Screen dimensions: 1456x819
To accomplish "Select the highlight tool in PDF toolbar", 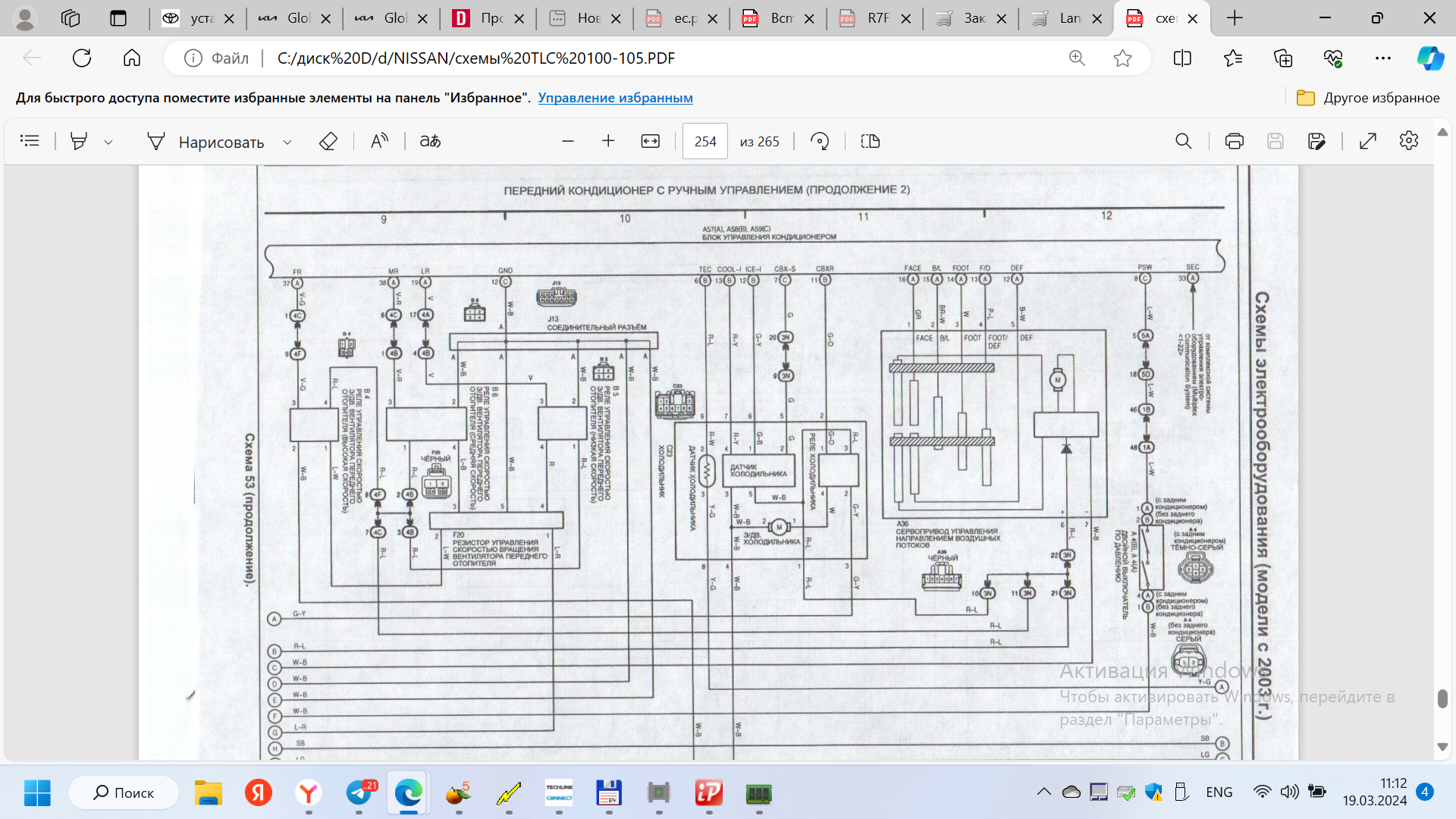I will (x=79, y=141).
